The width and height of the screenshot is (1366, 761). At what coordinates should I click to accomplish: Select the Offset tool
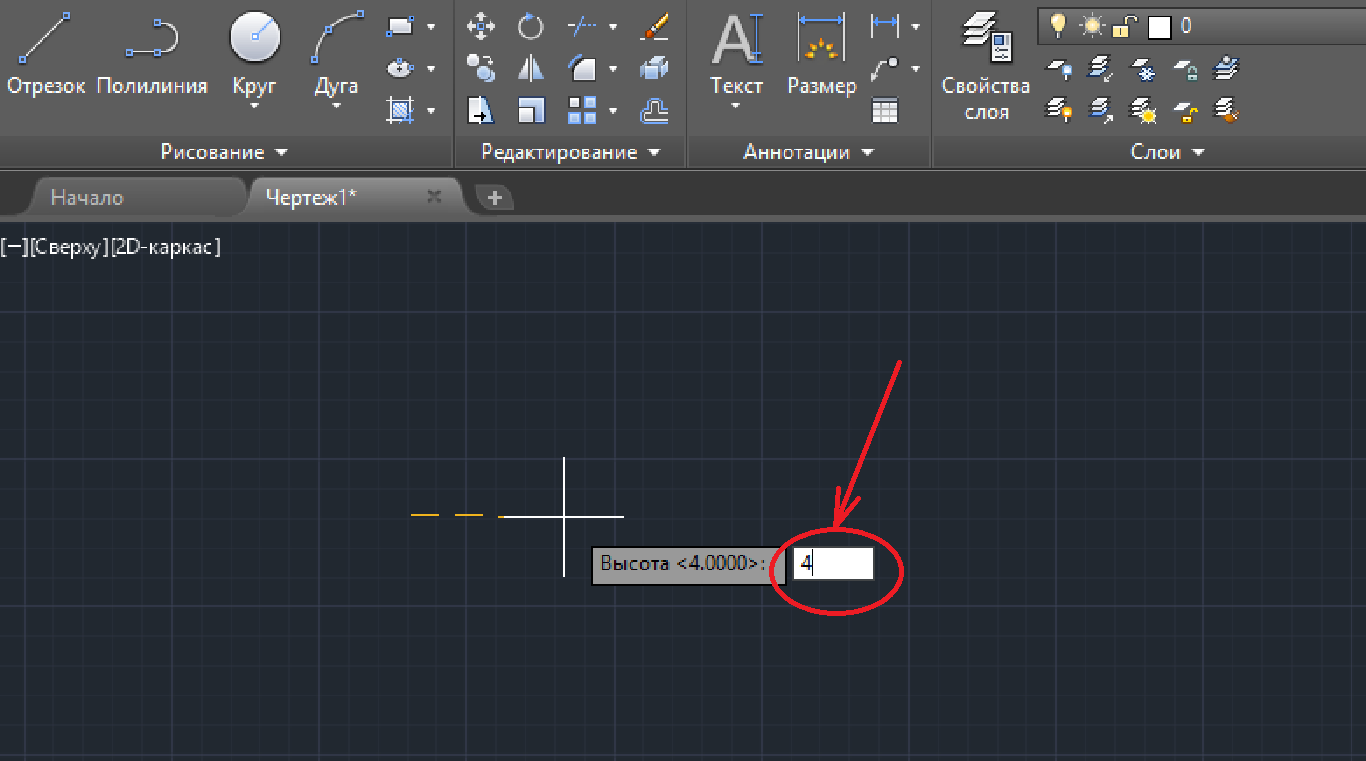654,109
